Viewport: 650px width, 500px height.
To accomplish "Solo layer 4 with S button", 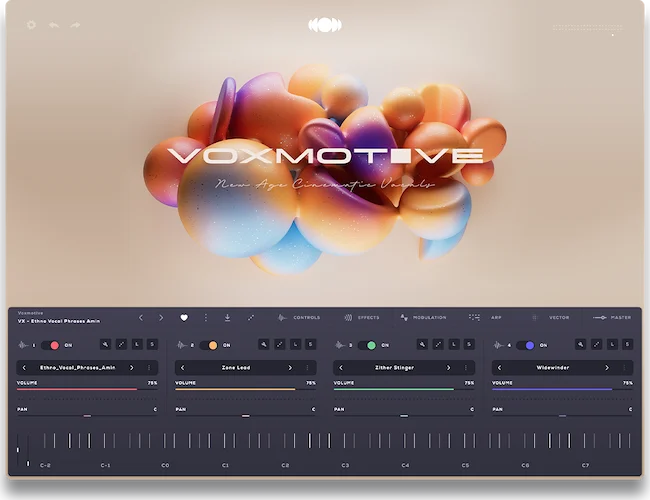I will pos(628,344).
